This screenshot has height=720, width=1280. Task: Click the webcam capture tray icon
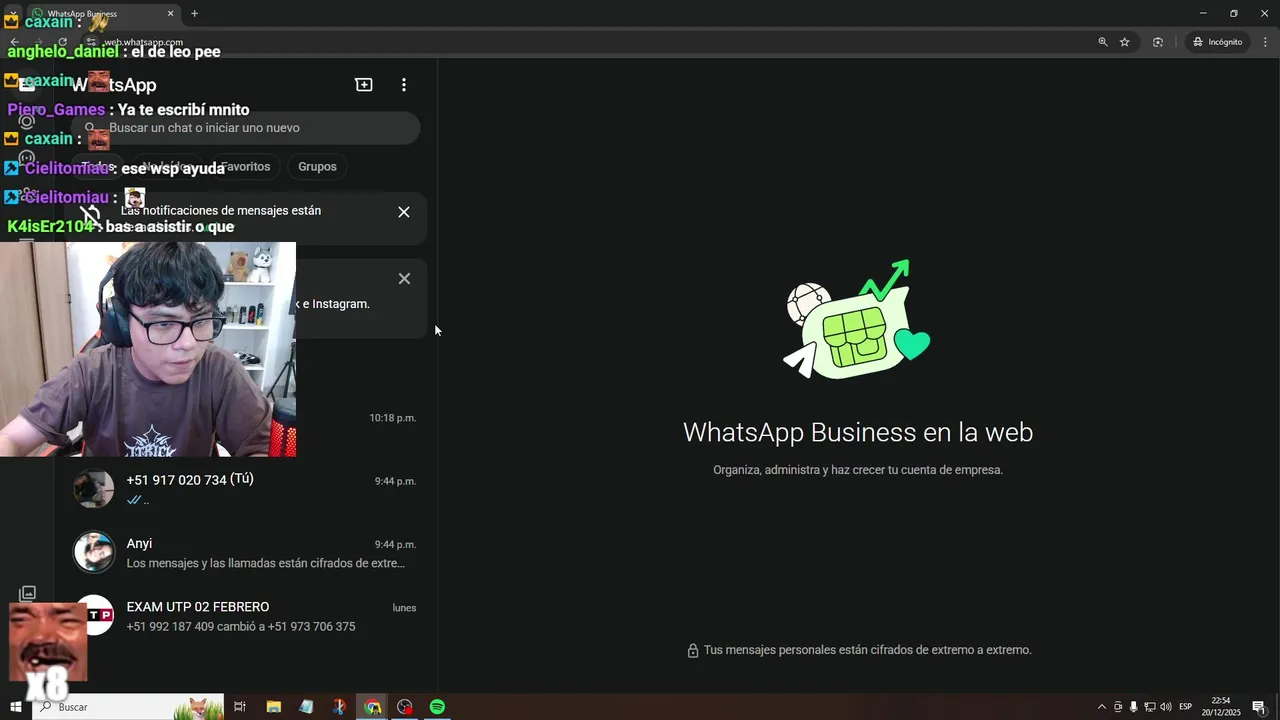(x=1118, y=707)
